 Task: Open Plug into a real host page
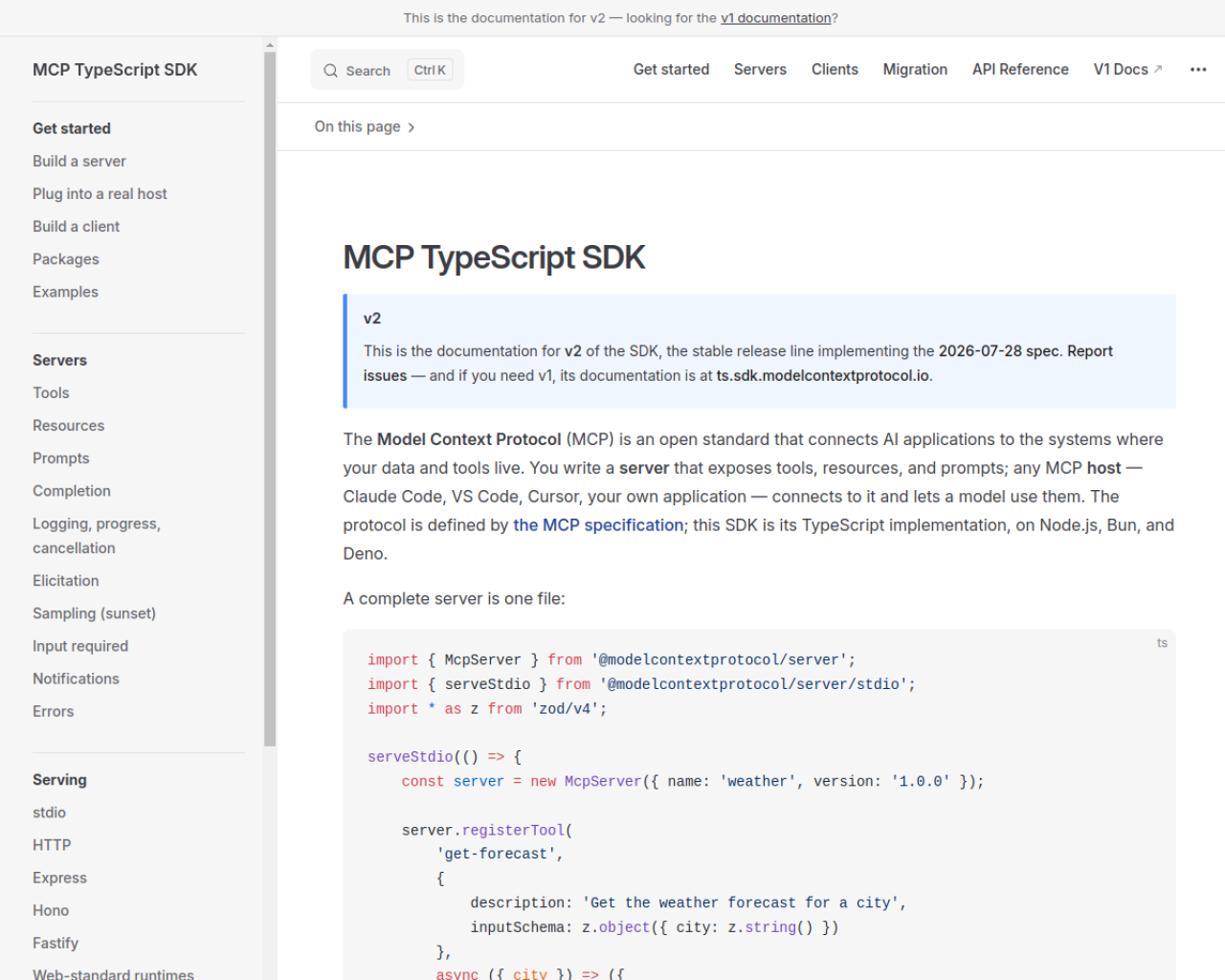pyautogui.click(x=100, y=194)
